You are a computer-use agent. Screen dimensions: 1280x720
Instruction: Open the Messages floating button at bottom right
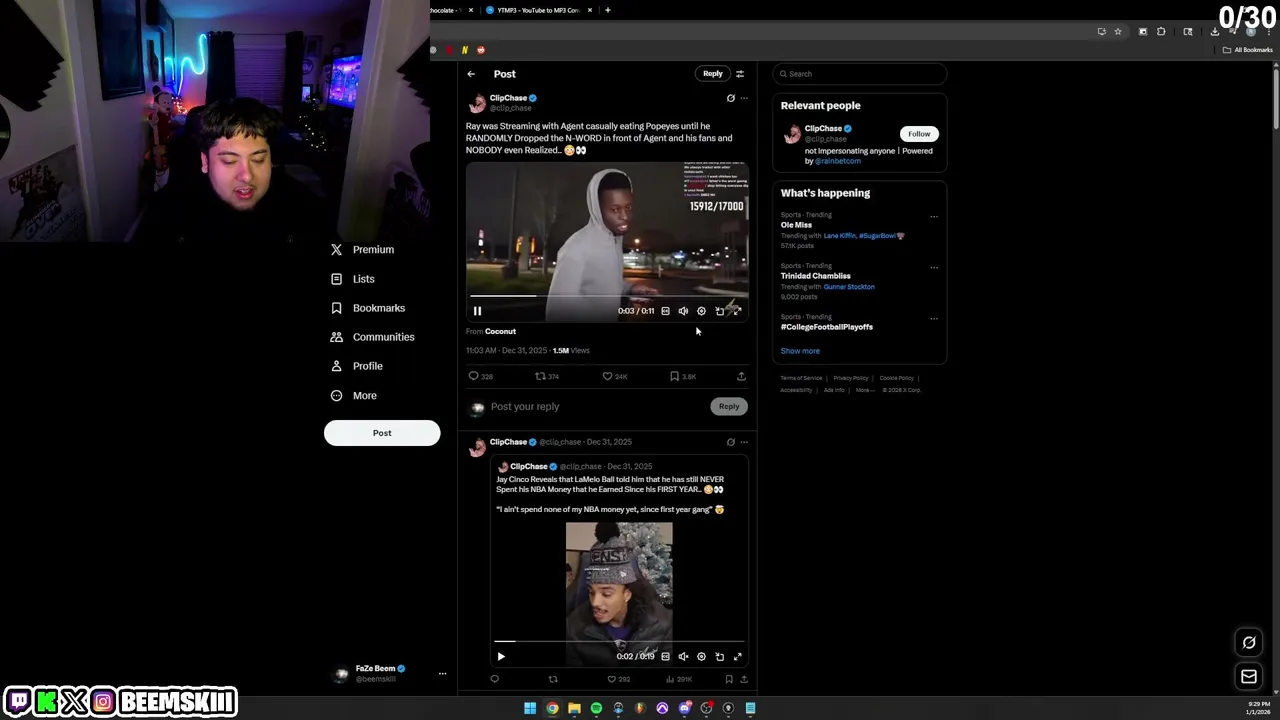tap(1249, 677)
